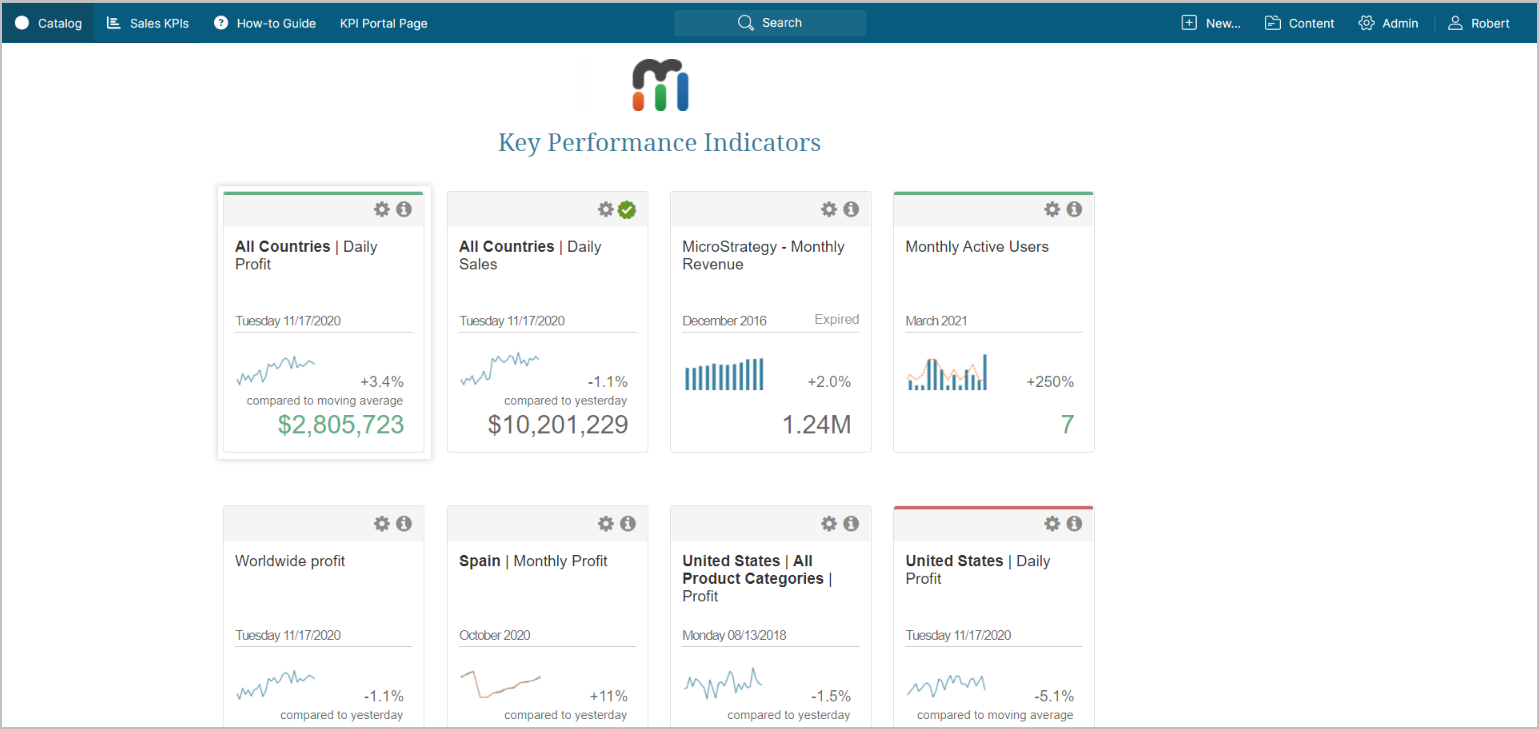1539x729 pixels.
Task: Show info for Worldwide profit tile
Action: 404,523
